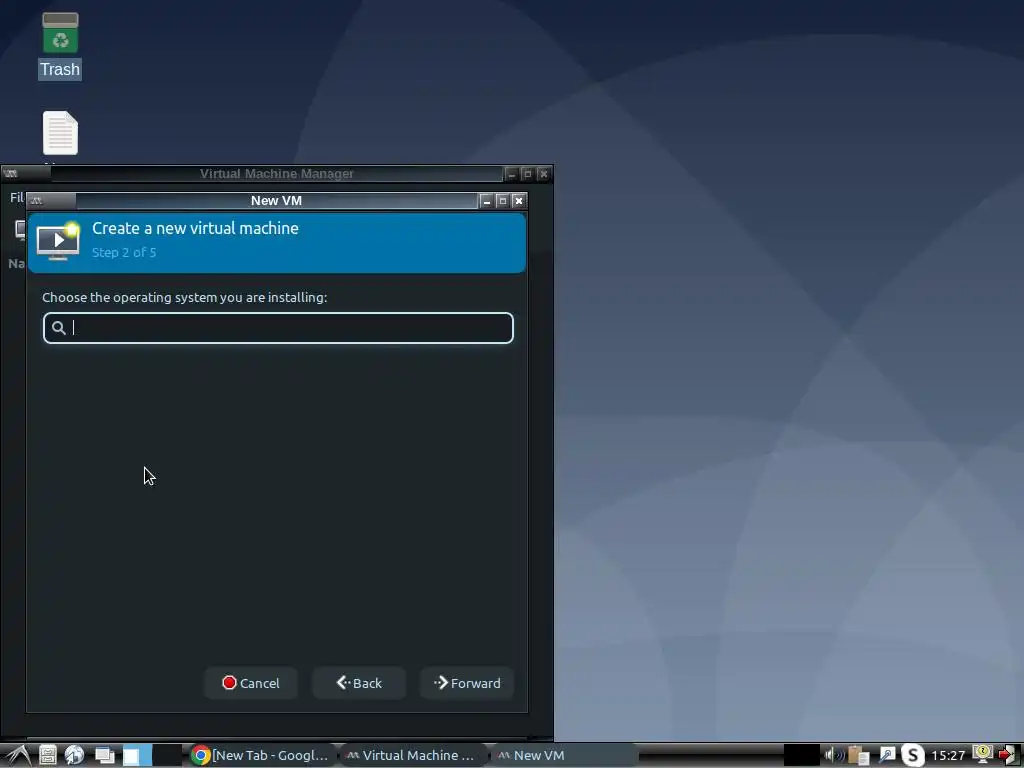Maximize the New VM dialog
Image resolution: width=1024 pixels, height=768 pixels.
[x=502, y=200]
